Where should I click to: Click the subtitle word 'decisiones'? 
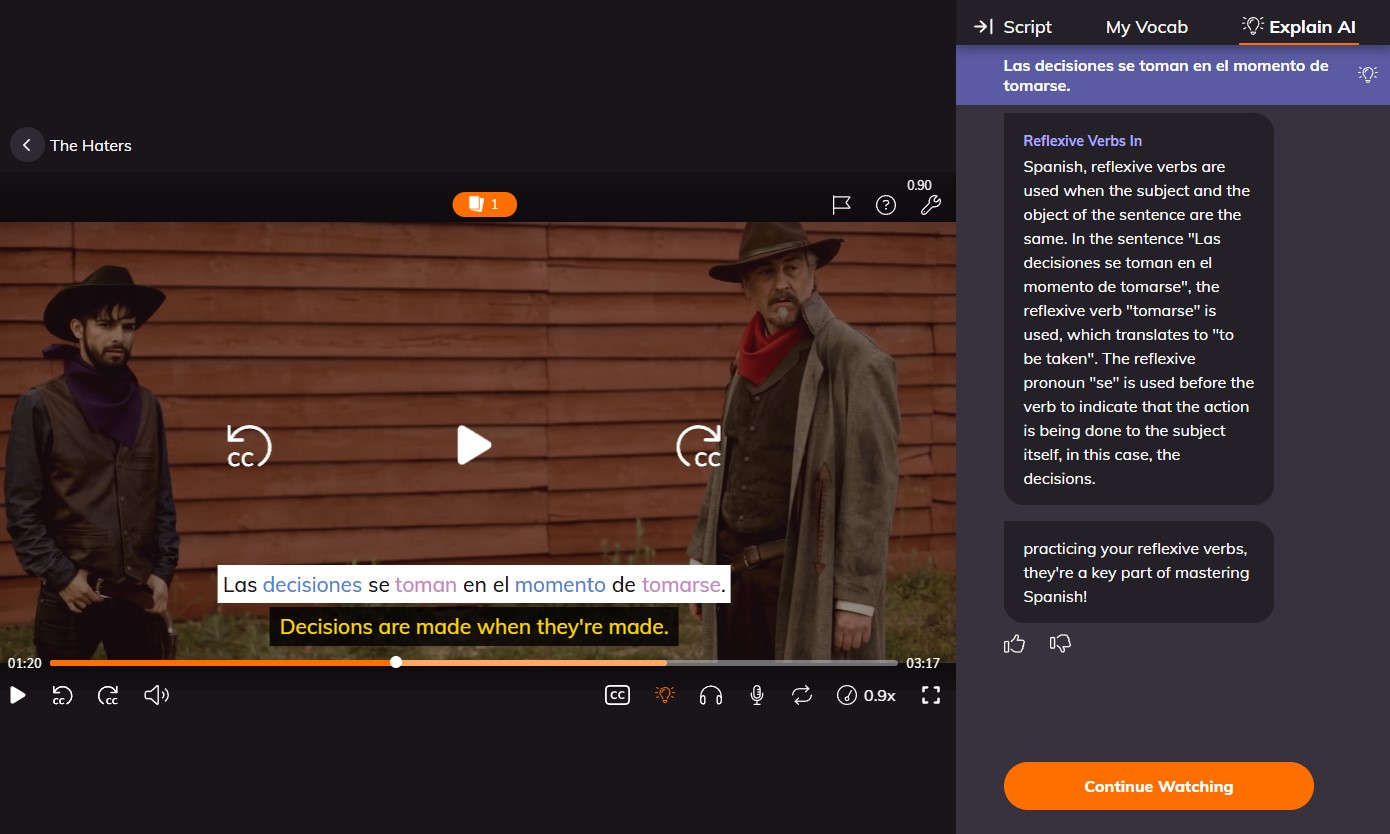312,585
